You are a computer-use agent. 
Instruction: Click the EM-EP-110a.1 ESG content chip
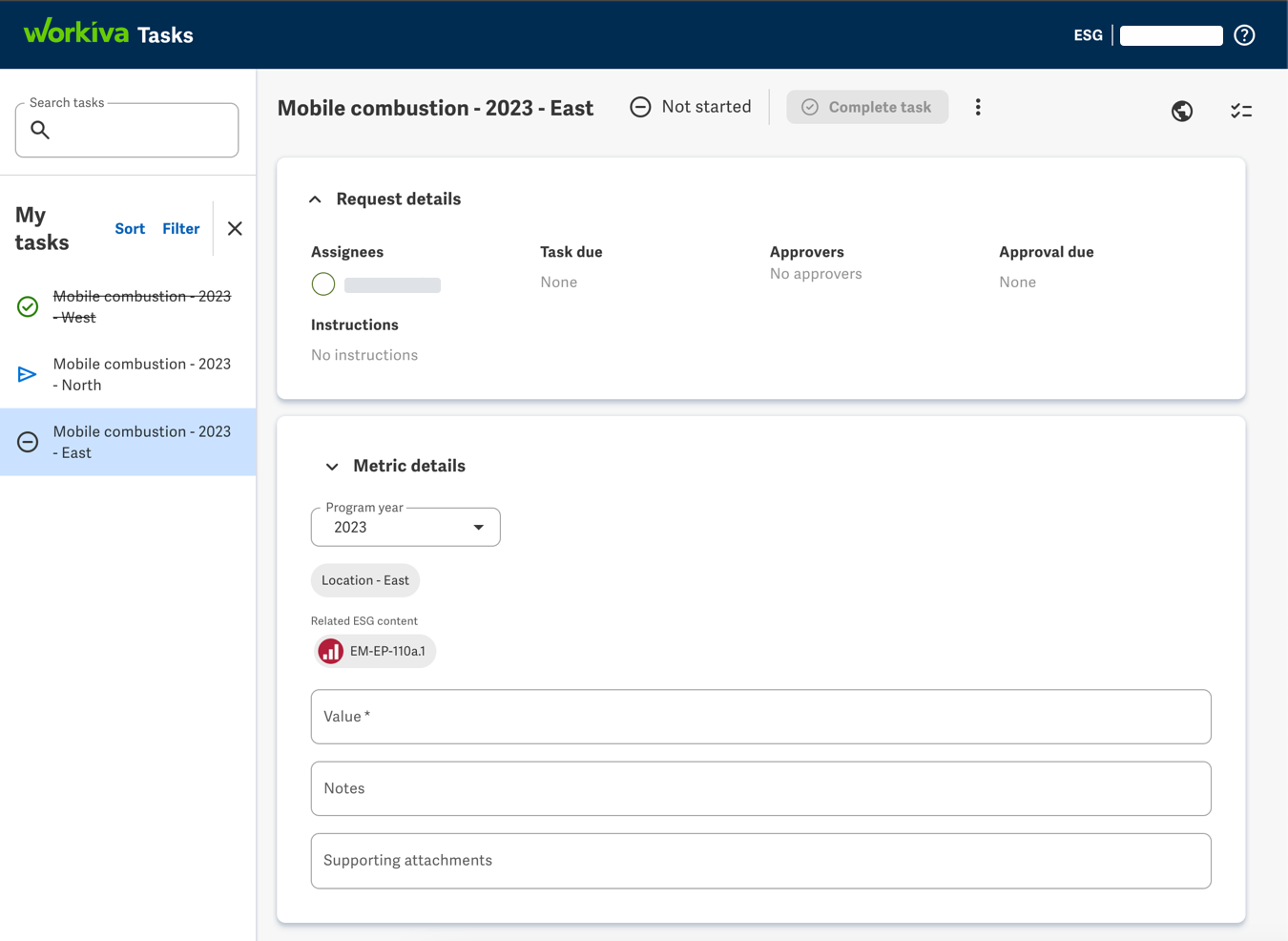[x=374, y=651]
